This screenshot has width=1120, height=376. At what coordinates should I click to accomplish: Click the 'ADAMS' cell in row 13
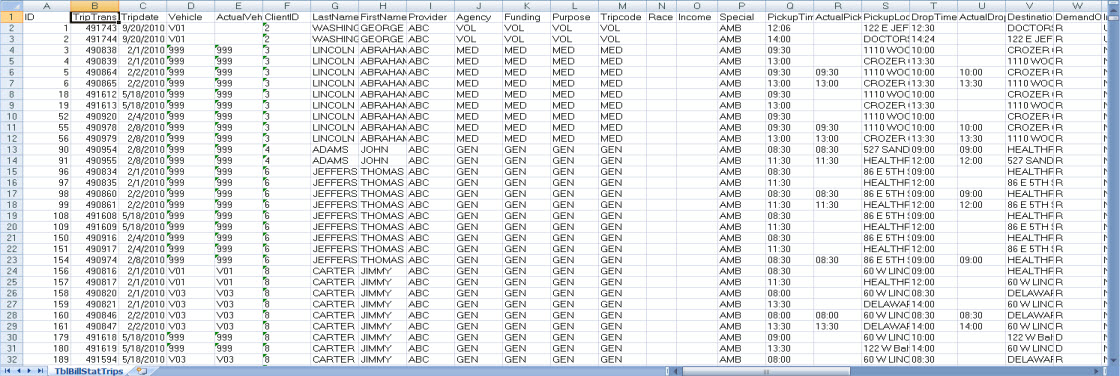coord(334,149)
